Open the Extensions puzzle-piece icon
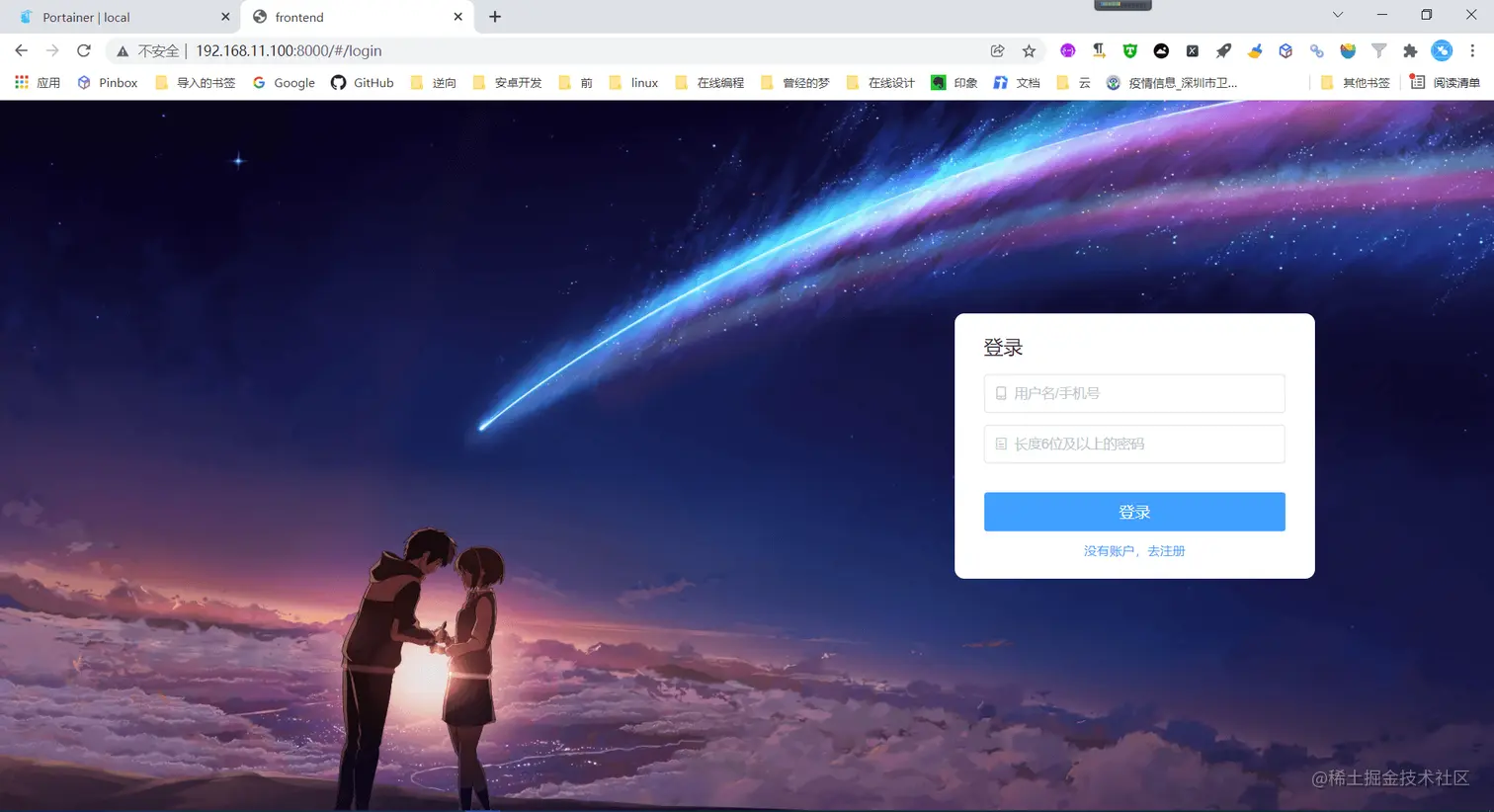Viewport: 1494px width, 812px height. [1410, 50]
